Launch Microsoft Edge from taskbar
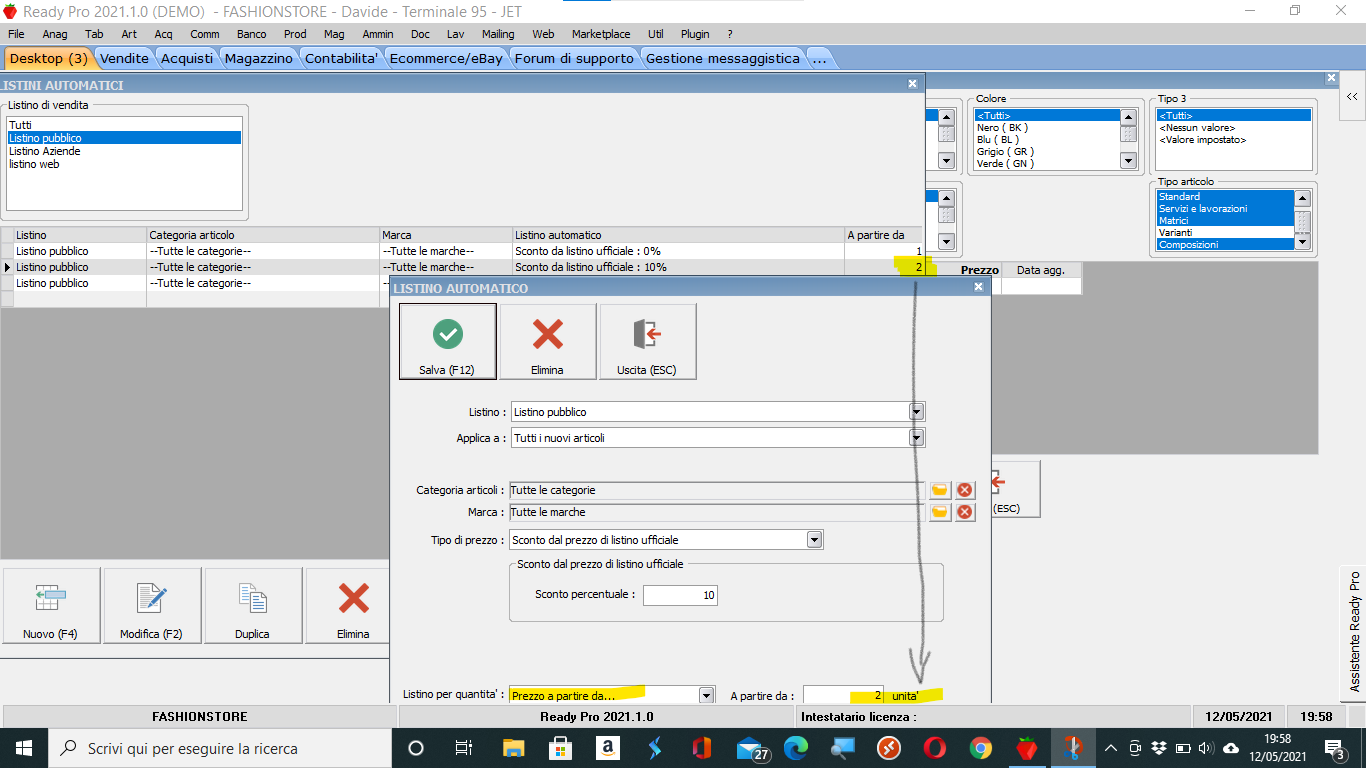 [796, 748]
